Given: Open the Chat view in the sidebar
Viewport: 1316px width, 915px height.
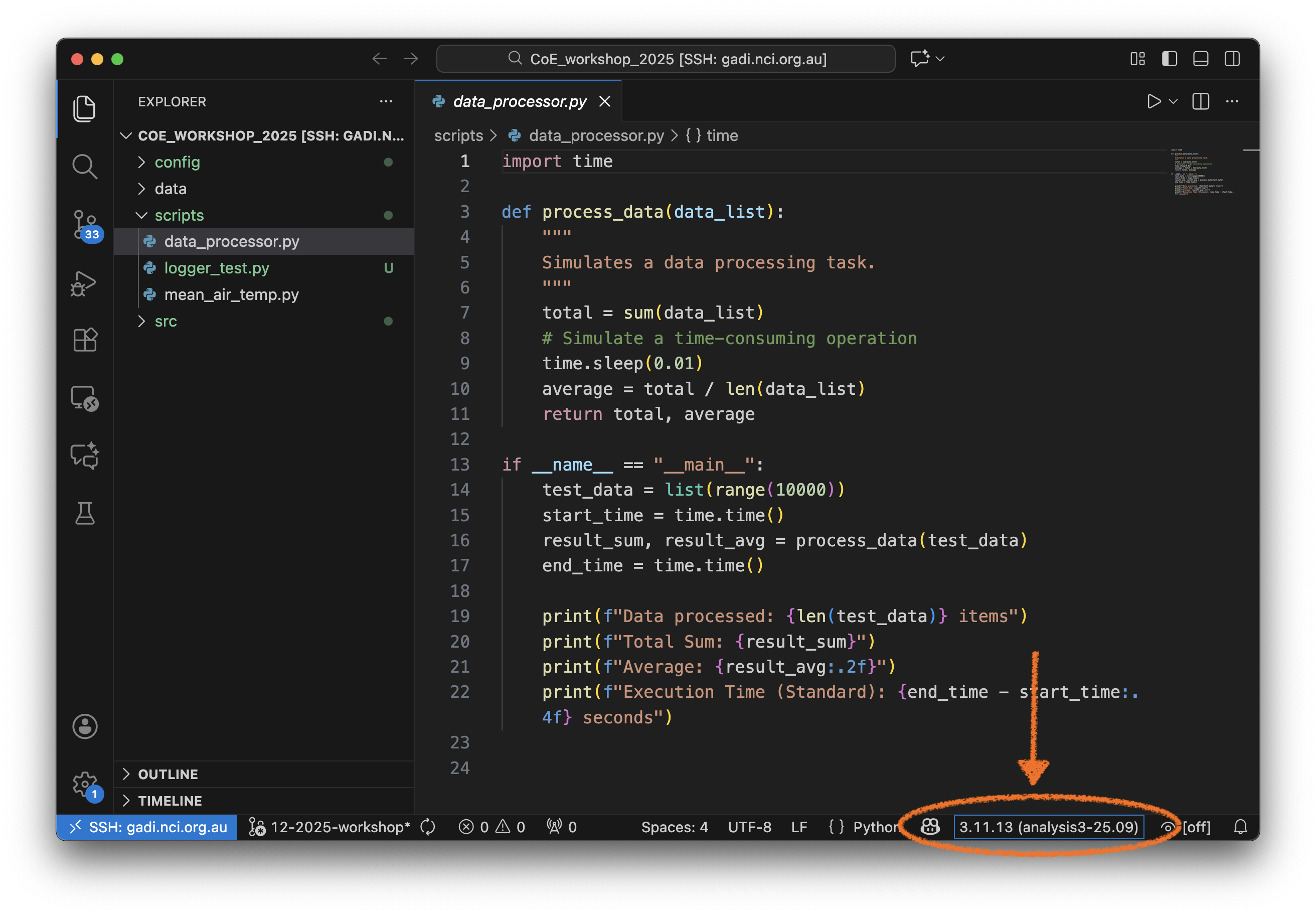Looking at the screenshot, I should tap(85, 456).
